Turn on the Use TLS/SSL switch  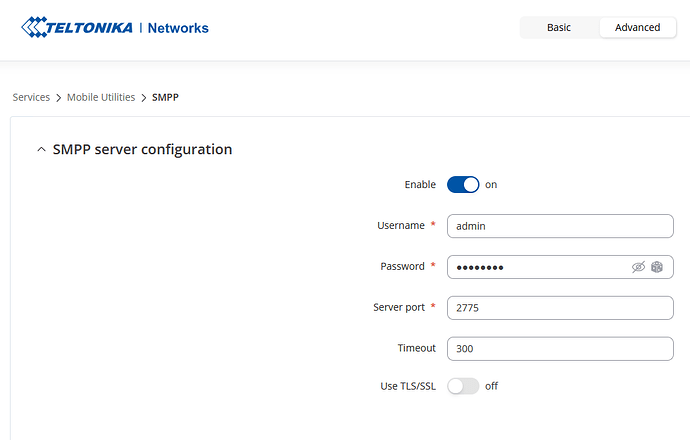click(463, 386)
